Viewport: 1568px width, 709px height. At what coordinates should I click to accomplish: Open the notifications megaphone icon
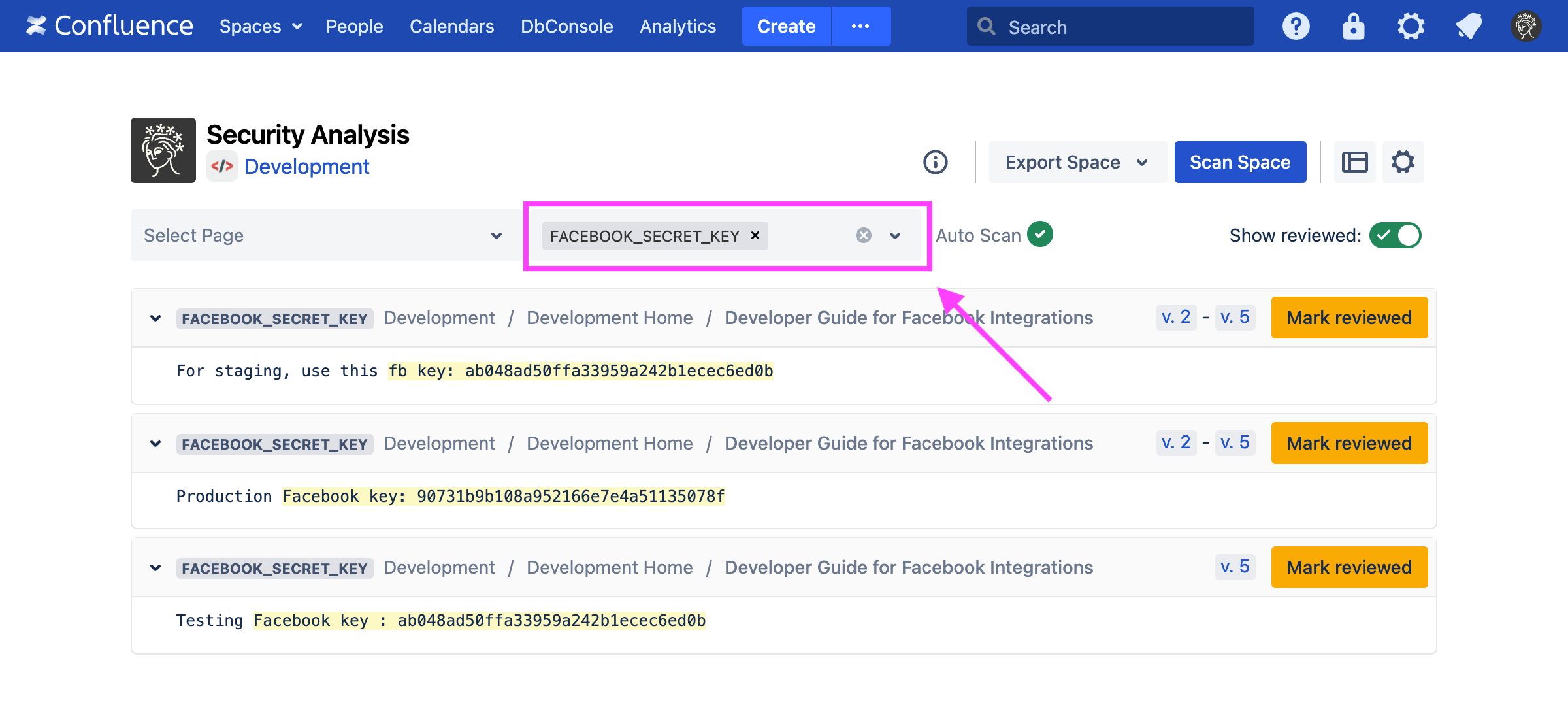click(1468, 27)
